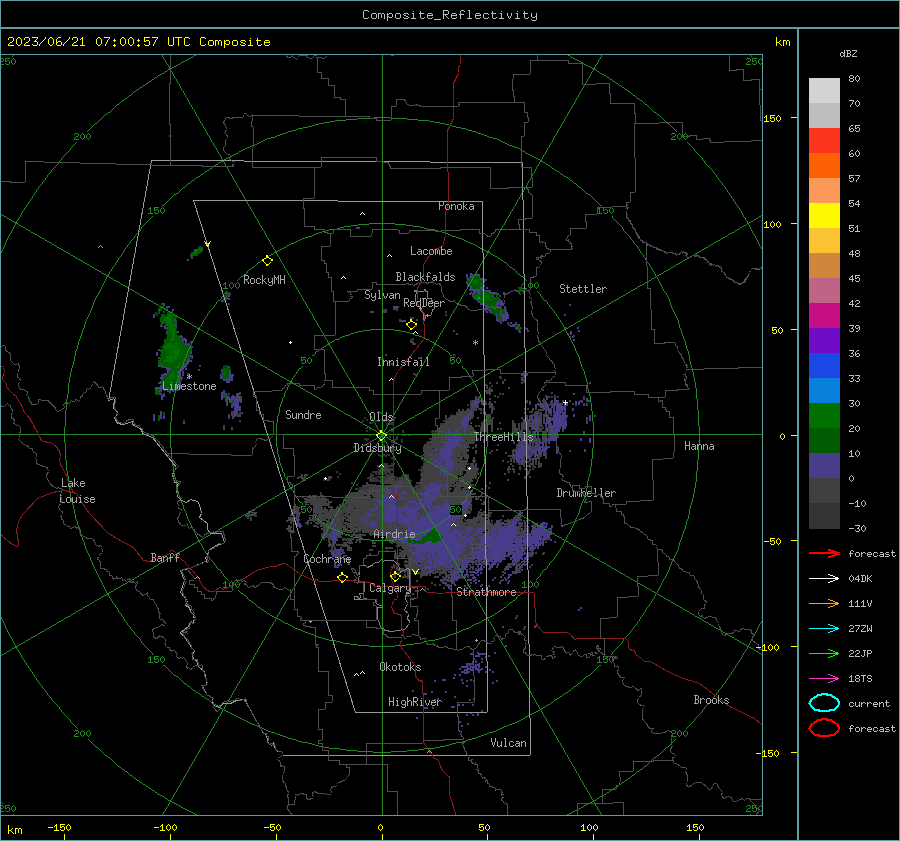Click the yellow diamond at radar center near Olds
This screenshot has height=841, width=900.
click(x=381, y=436)
